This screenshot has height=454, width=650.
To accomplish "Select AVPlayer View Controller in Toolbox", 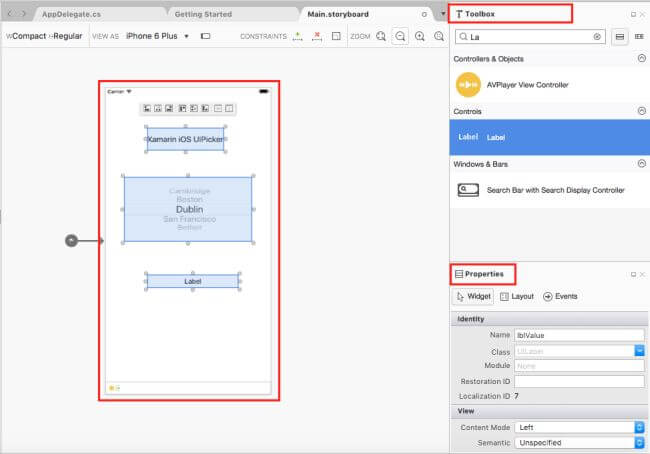I will coord(550,85).
